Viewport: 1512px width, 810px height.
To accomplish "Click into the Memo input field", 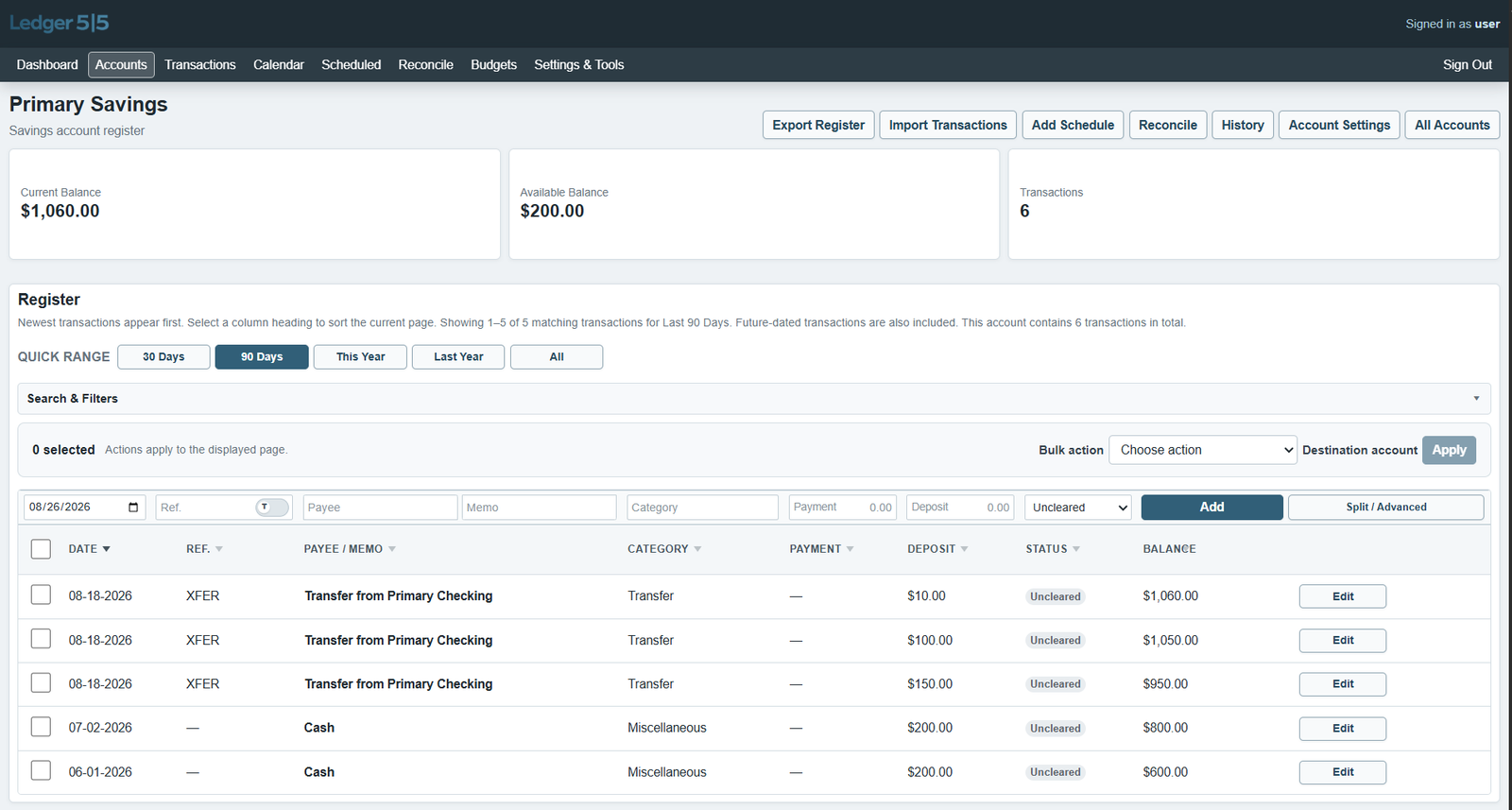I will [539, 508].
